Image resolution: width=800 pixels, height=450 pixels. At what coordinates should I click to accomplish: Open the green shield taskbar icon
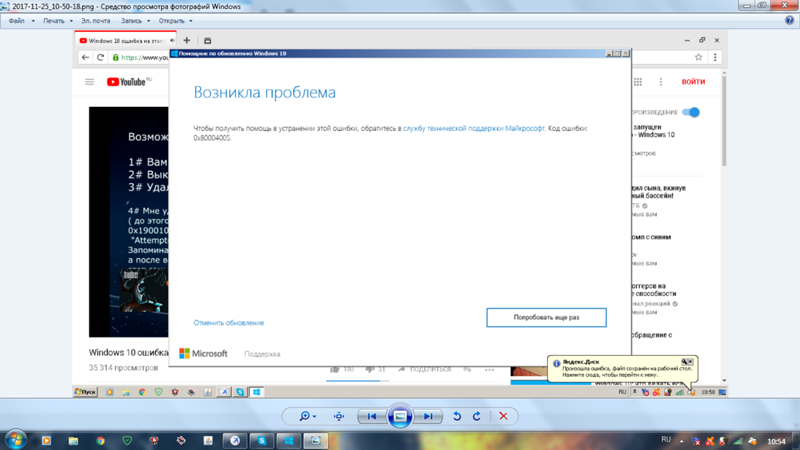[x=128, y=440]
